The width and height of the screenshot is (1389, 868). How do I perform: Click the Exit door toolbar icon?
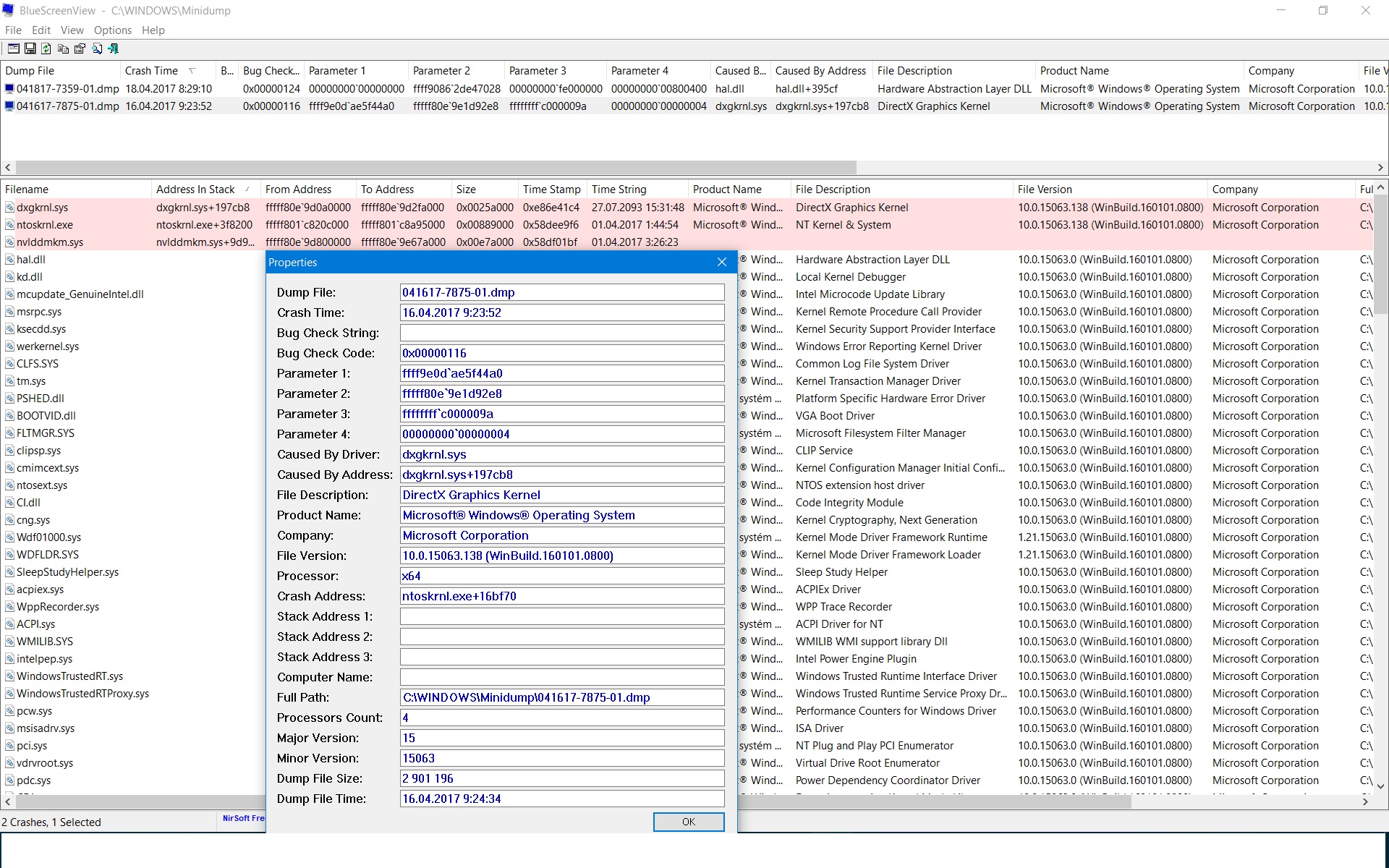point(113,48)
